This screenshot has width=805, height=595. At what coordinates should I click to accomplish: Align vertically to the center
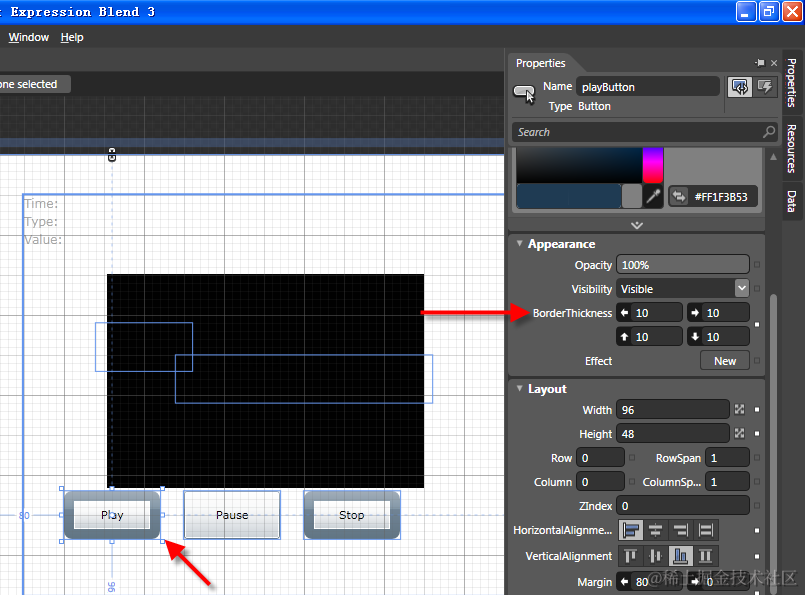[x=656, y=555]
